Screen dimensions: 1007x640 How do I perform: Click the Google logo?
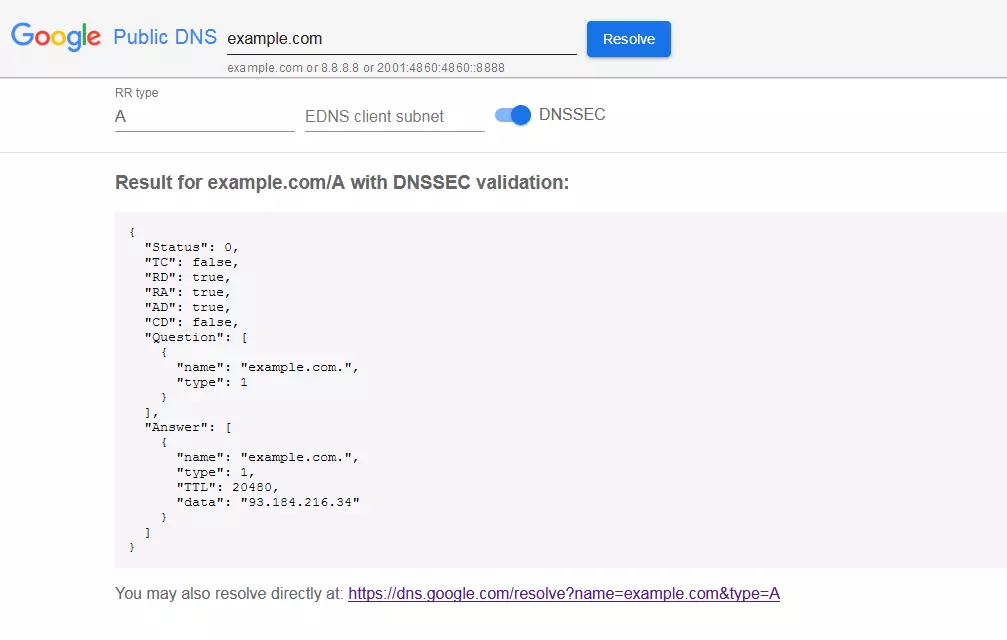(56, 36)
